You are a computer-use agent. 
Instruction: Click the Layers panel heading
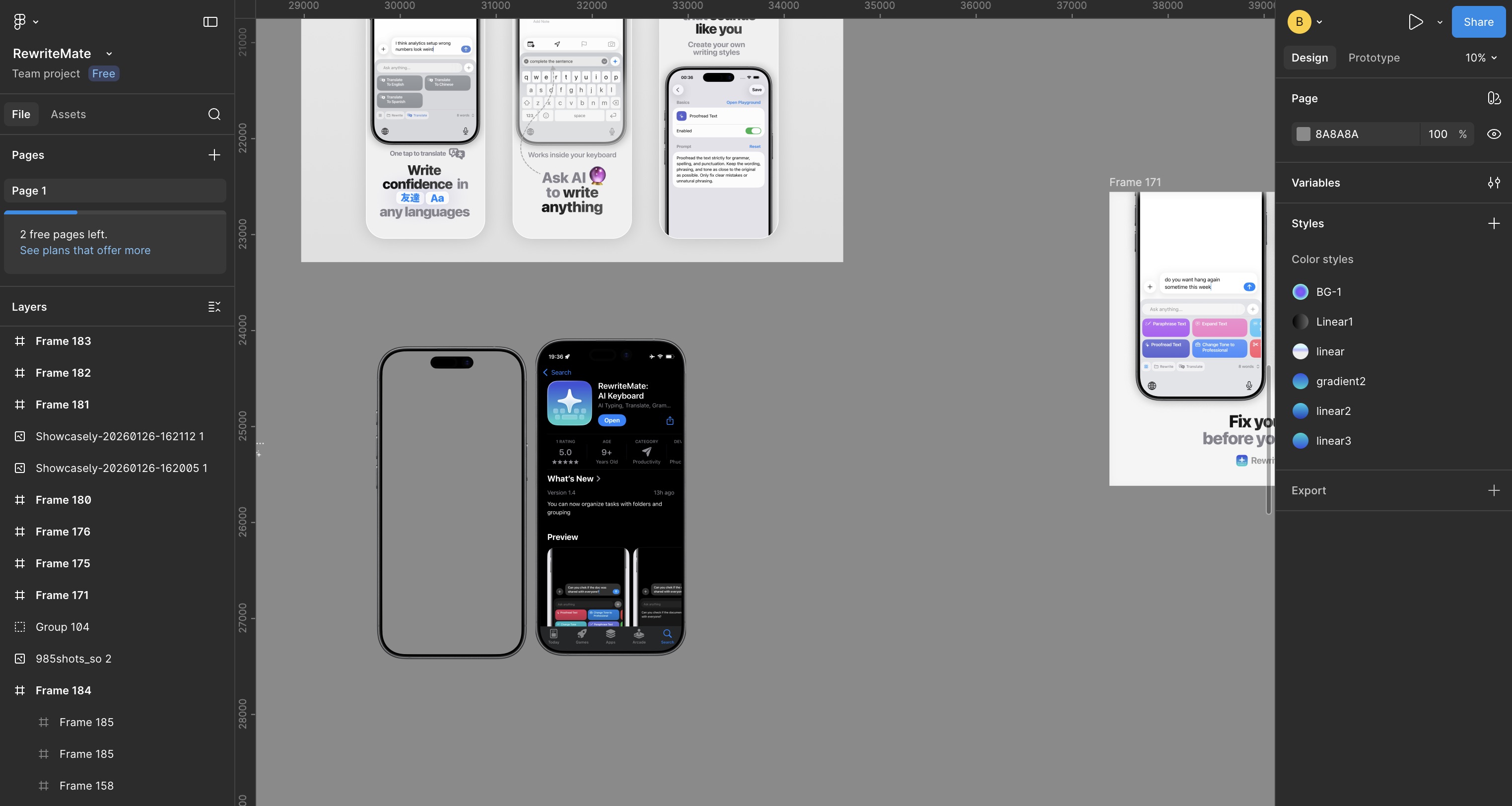(x=29, y=307)
